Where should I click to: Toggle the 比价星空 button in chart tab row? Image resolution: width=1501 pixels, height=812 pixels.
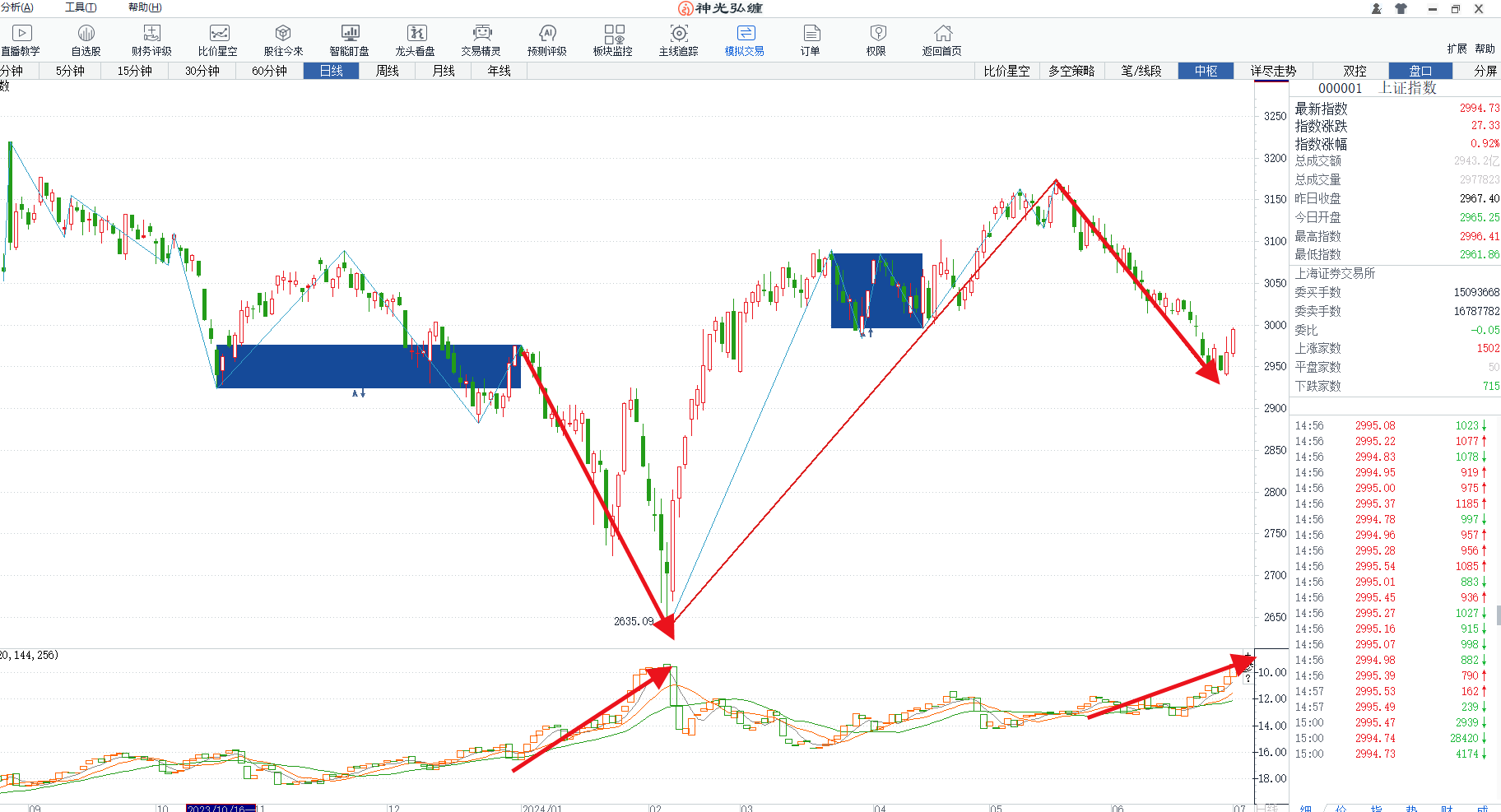pos(1006,71)
